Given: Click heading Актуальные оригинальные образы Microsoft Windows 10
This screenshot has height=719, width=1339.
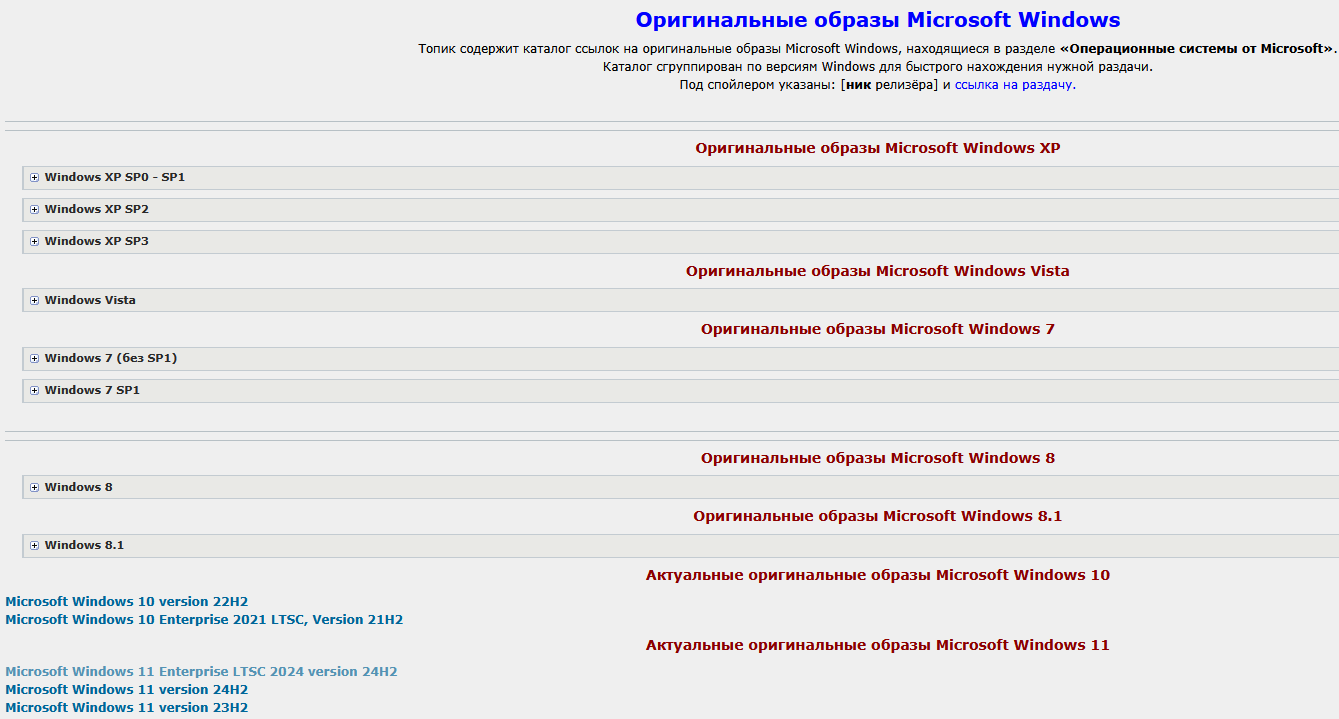Looking at the screenshot, I should 878,575.
